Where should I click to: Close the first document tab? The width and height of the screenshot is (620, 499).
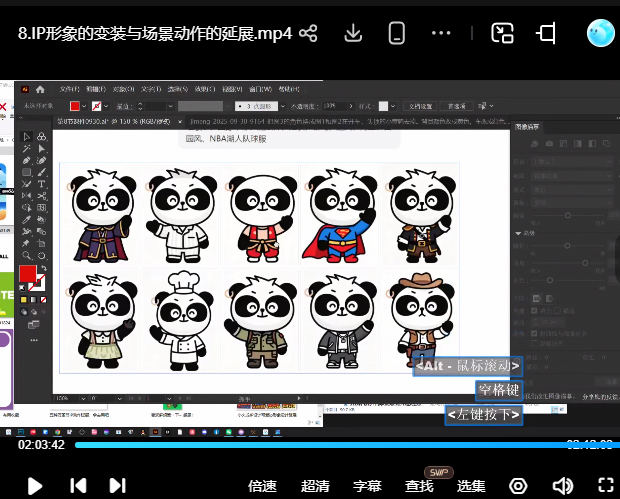180,122
